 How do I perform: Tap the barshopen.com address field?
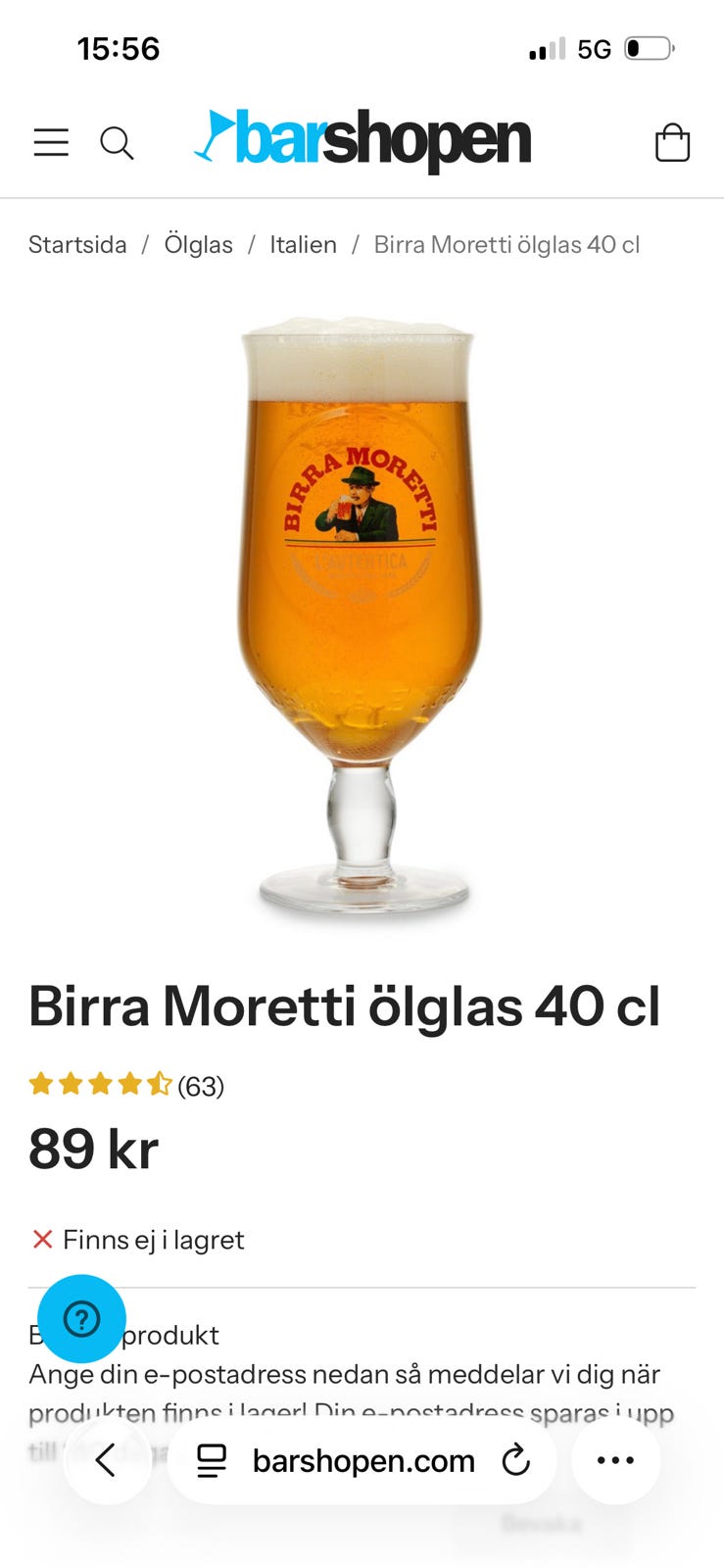point(362,1460)
